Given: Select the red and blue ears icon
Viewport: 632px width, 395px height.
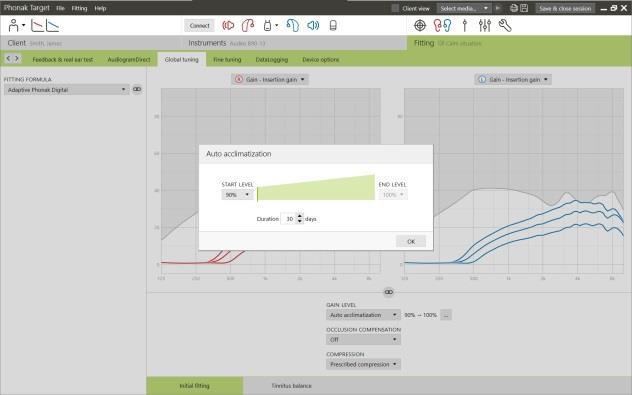Looking at the screenshot, I should pos(442,25).
